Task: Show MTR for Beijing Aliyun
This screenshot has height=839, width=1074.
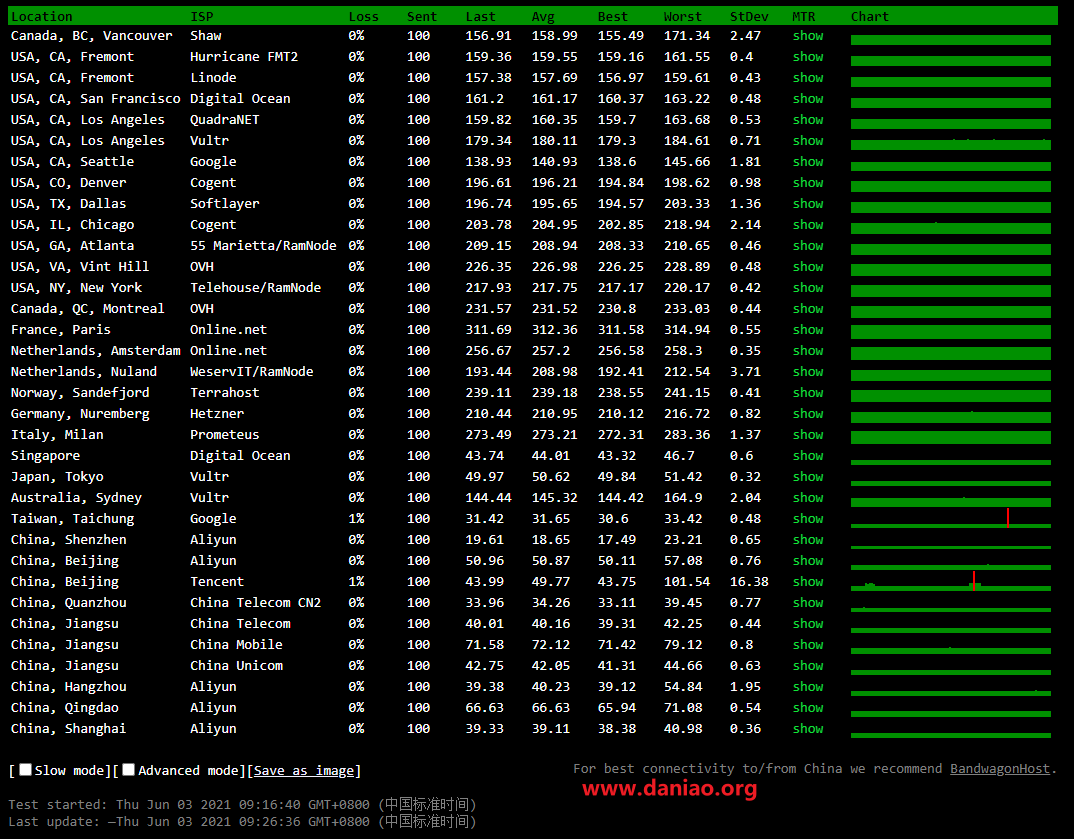Action: pyautogui.click(x=808, y=561)
